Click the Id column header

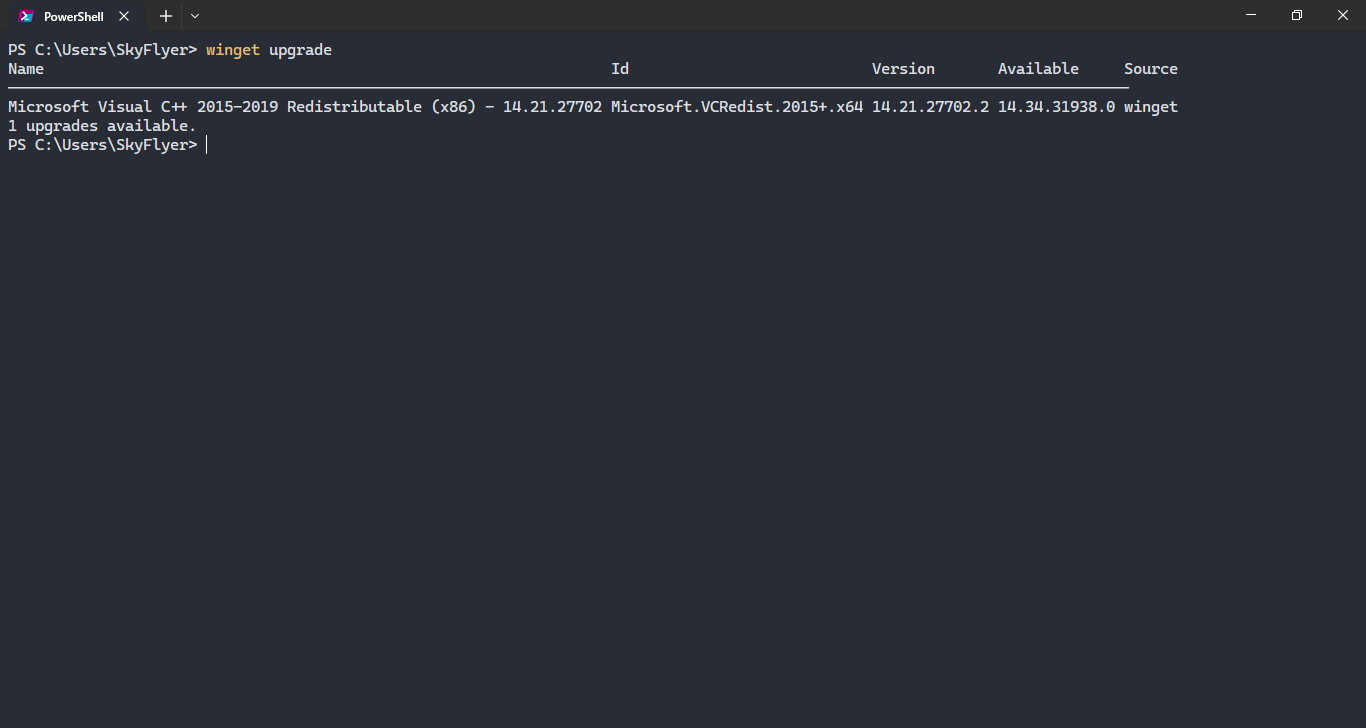(x=620, y=68)
